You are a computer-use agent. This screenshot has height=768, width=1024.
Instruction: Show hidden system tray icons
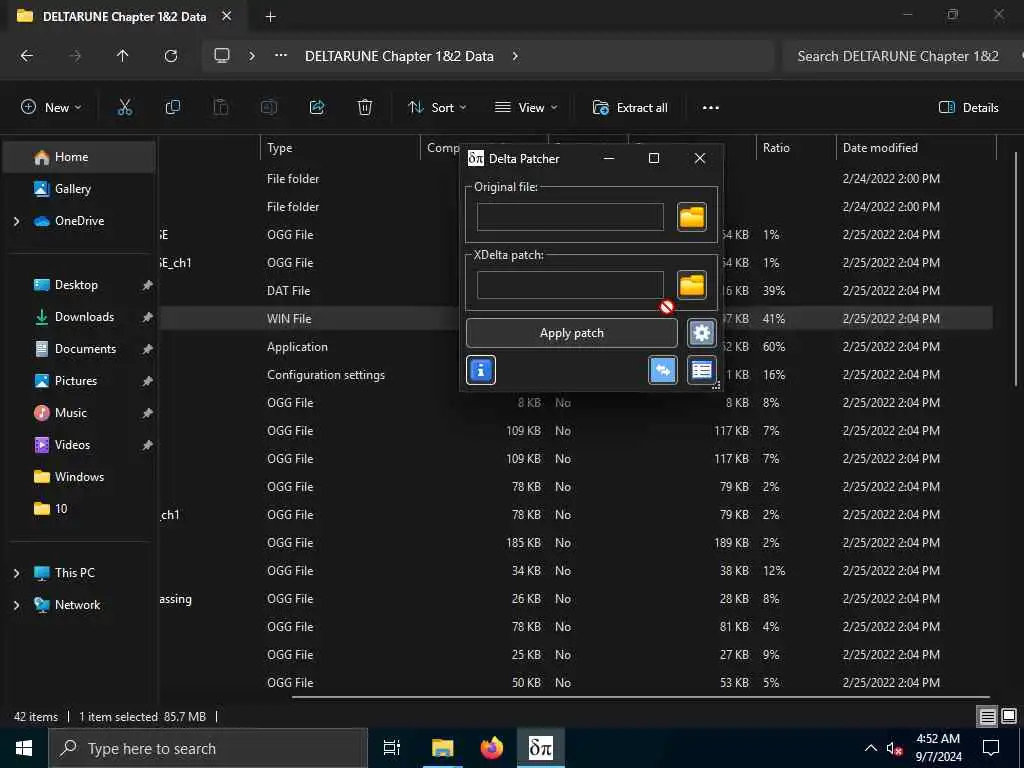coord(871,748)
